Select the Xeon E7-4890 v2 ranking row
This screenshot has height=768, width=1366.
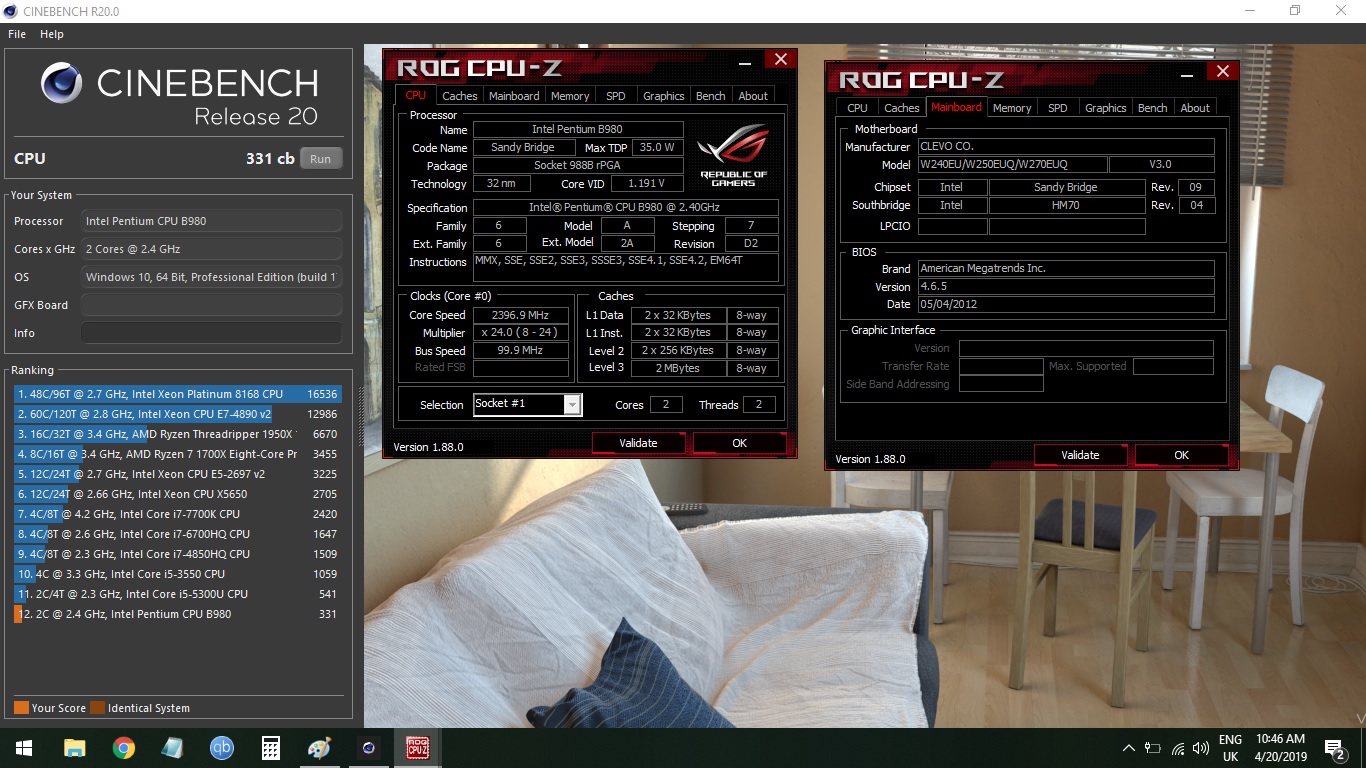178,414
